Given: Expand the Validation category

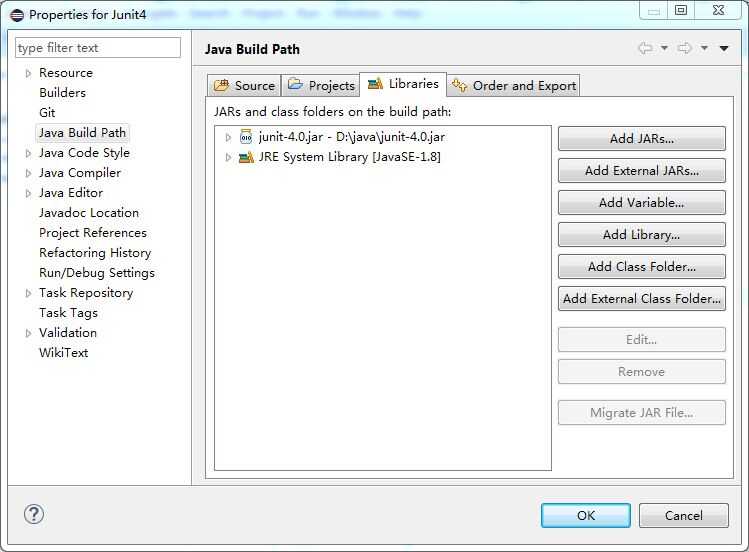Looking at the screenshot, I should tap(28, 333).
